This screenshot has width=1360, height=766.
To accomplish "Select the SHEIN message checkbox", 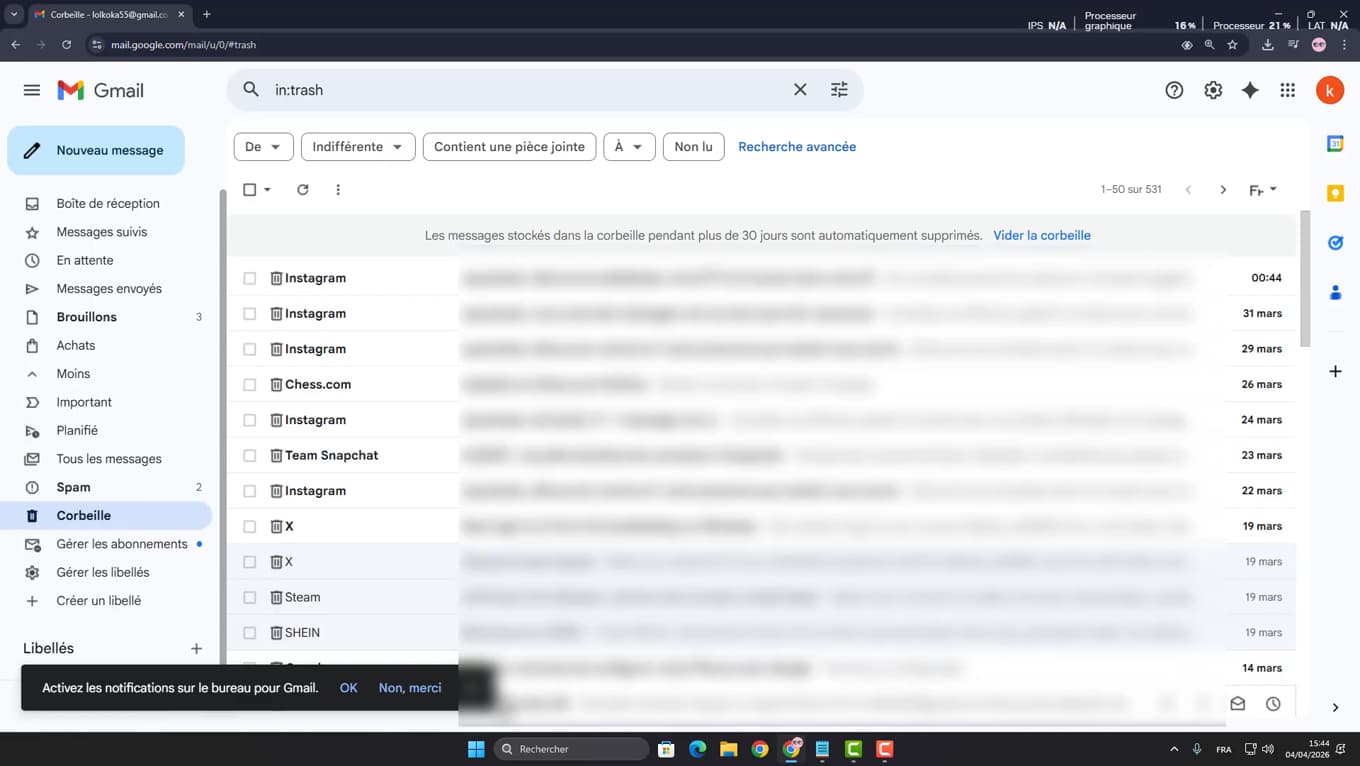I will [250, 633].
